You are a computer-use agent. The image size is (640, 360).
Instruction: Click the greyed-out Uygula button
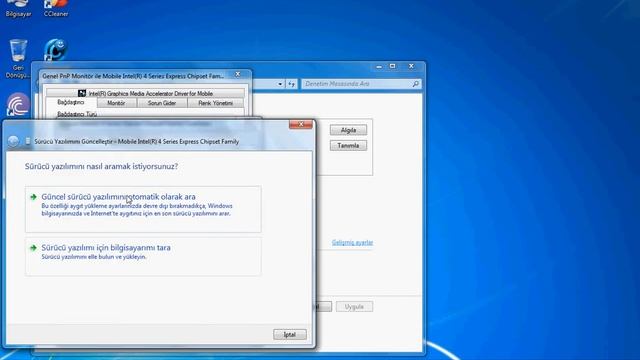[354, 307]
